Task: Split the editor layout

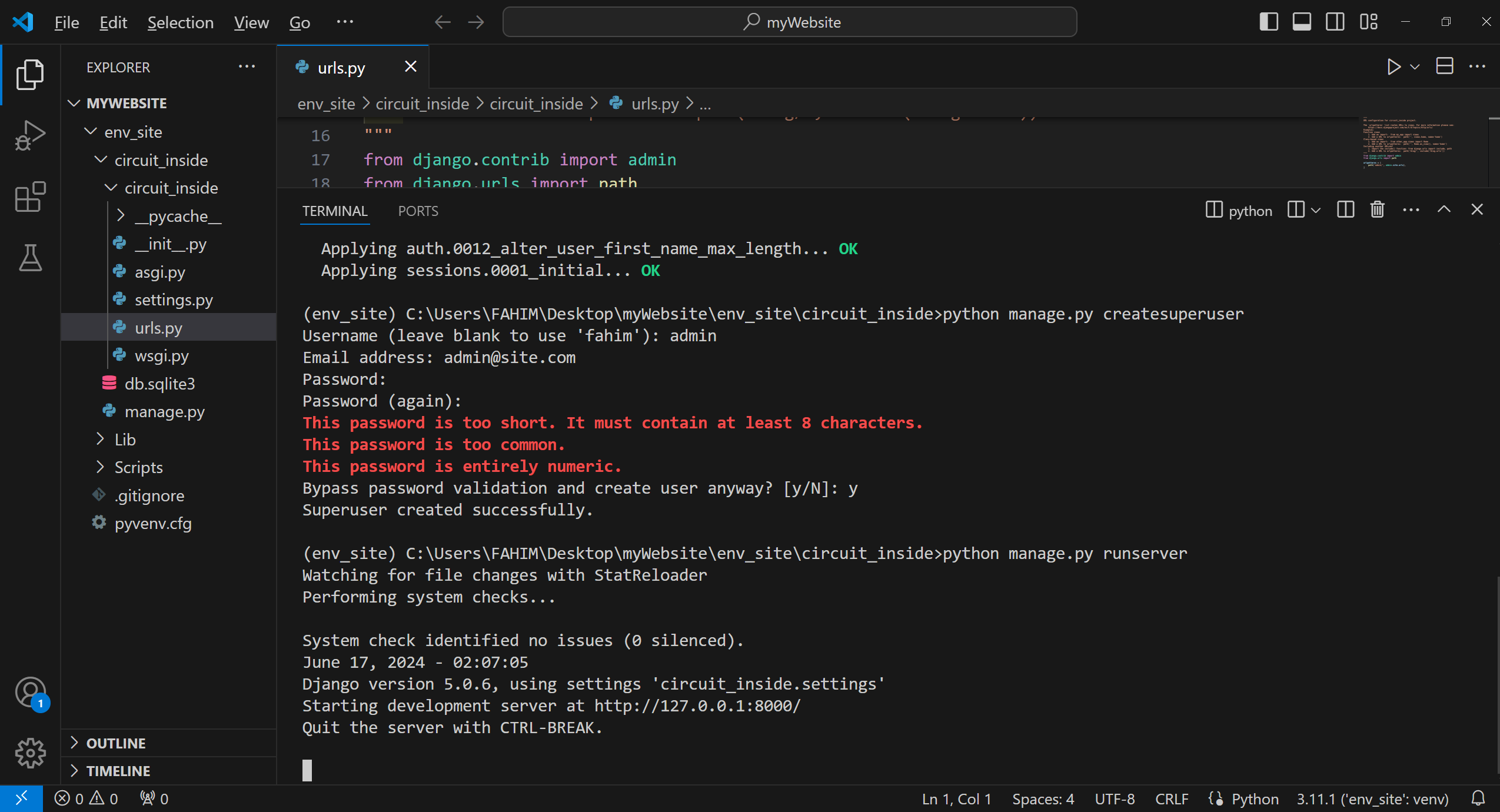Action: pyautogui.click(x=1445, y=66)
